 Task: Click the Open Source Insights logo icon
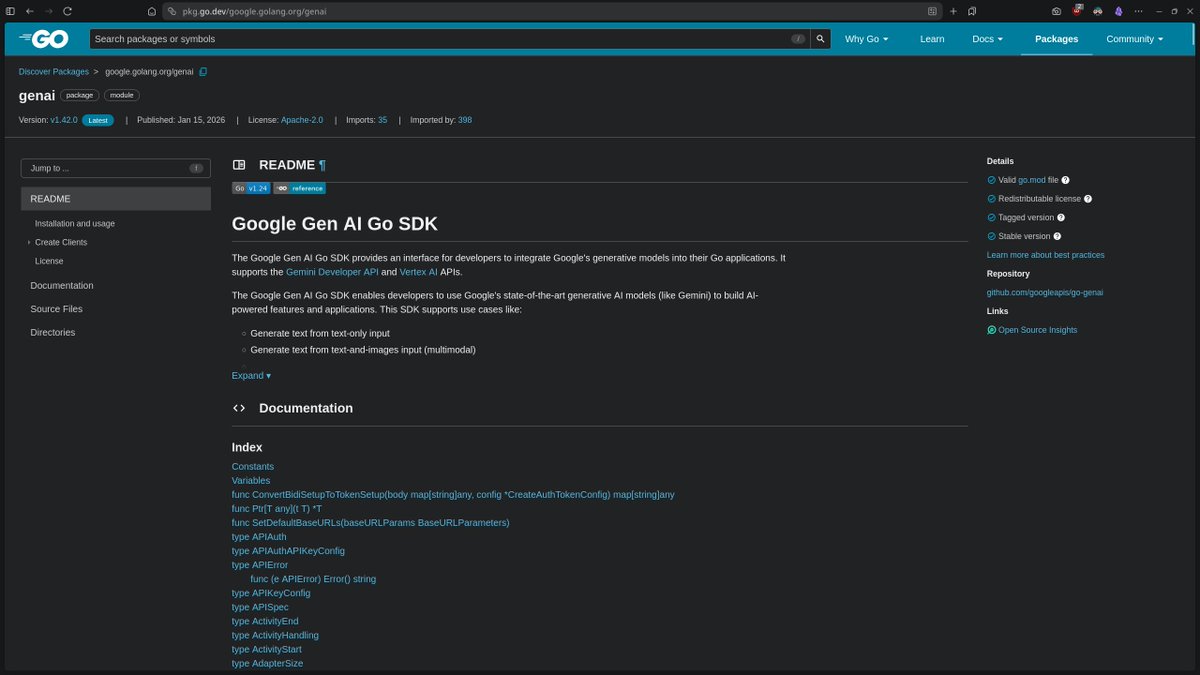tap(992, 330)
